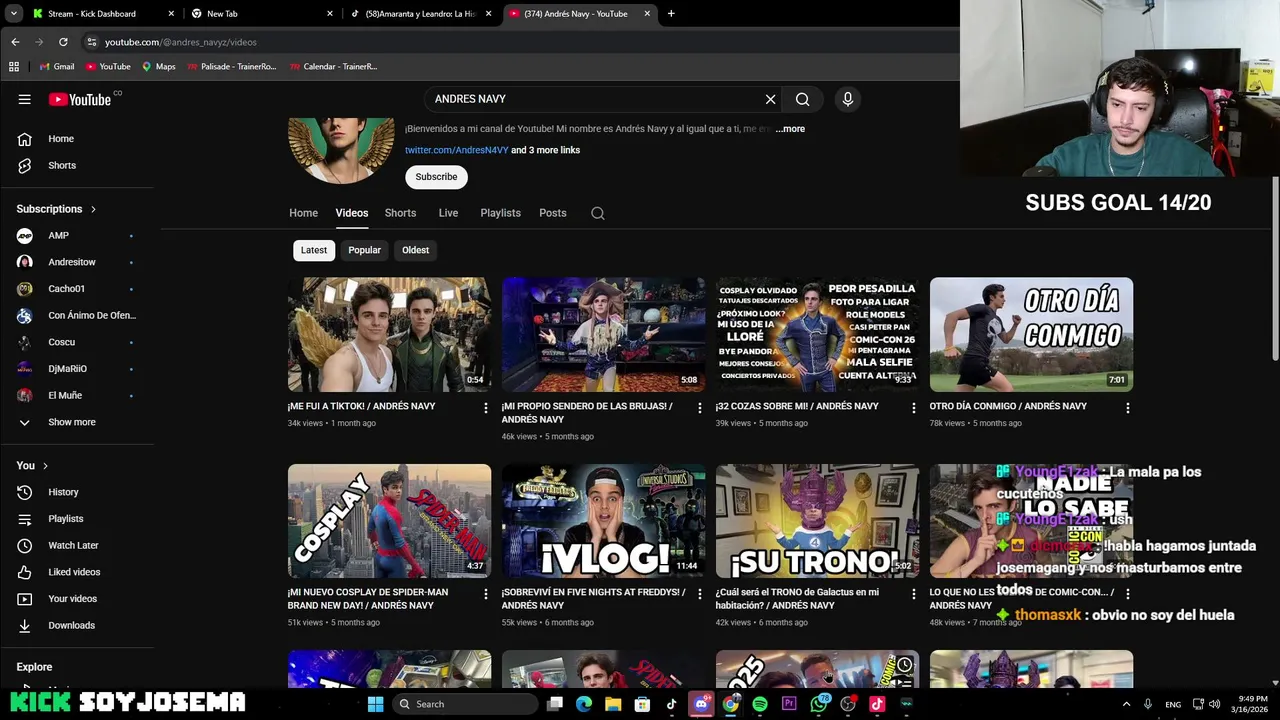Switch to Stream - Kick Dashboard tab
Screen dimensions: 1280x720
pyautogui.click(x=103, y=14)
